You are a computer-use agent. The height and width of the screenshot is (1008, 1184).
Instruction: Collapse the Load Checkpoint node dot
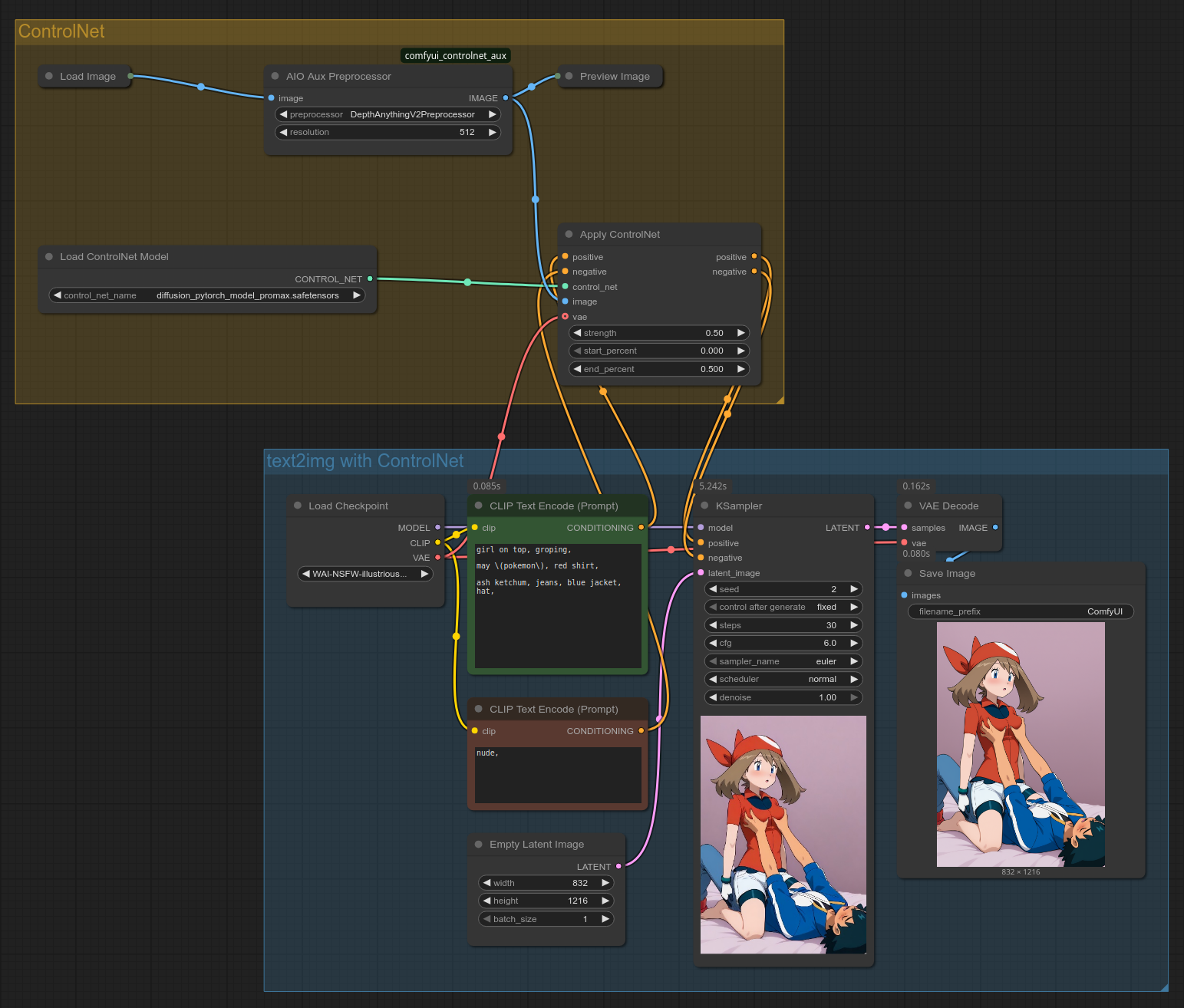click(298, 506)
